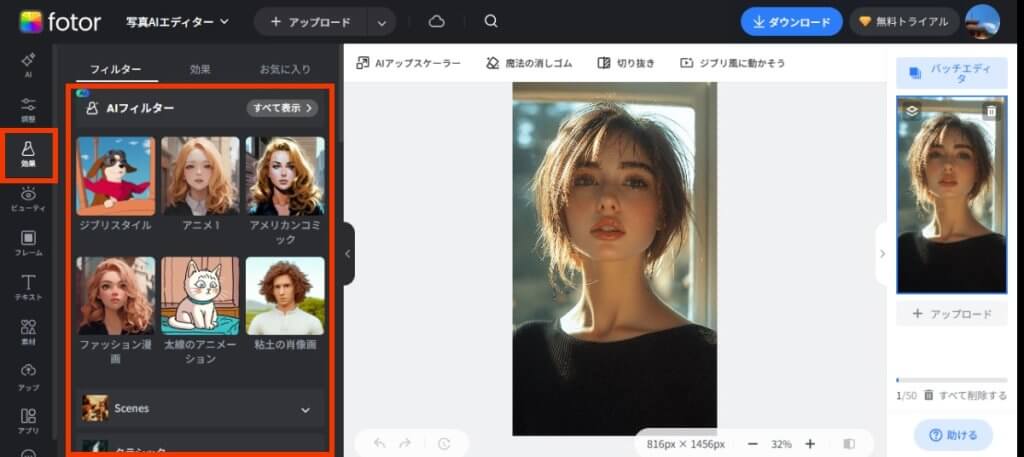Zoom out with the minus icon
The height and width of the screenshot is (457, 1024).
pyautogui.click(x=752, y=444)
